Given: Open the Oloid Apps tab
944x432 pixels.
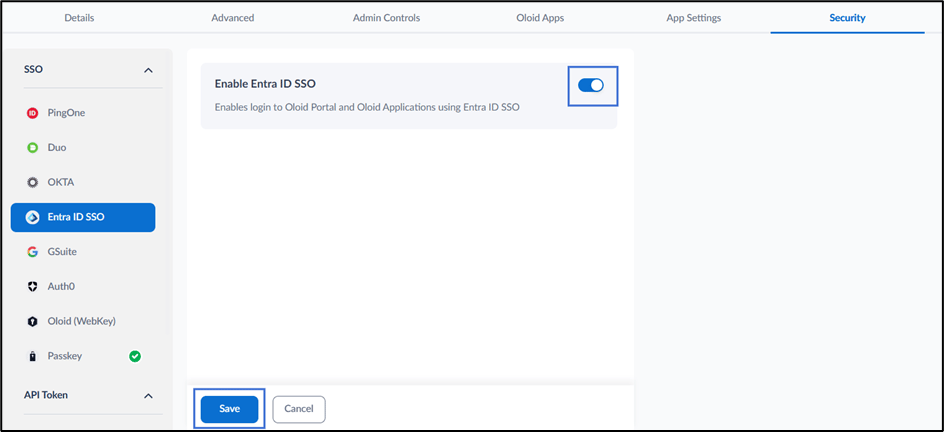Looking at the screenshot, I should pos(540,17).
